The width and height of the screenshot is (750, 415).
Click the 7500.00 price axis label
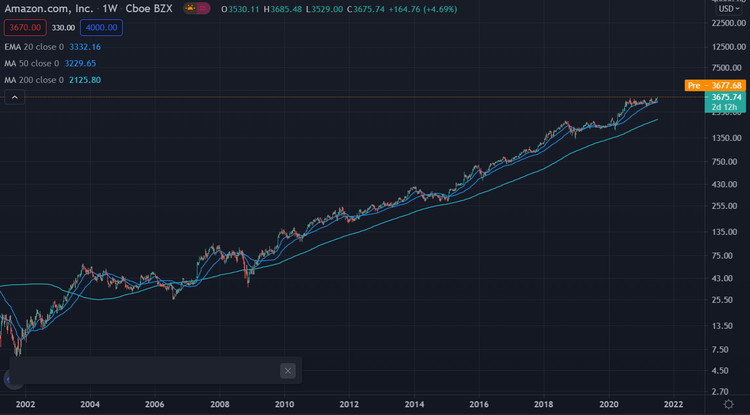[x=728, y=68]
